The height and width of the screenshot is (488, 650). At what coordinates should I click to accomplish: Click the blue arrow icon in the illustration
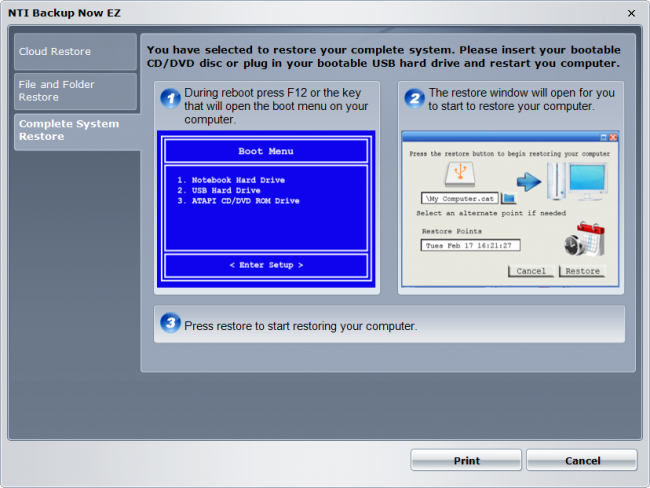(x=529, y=182)
